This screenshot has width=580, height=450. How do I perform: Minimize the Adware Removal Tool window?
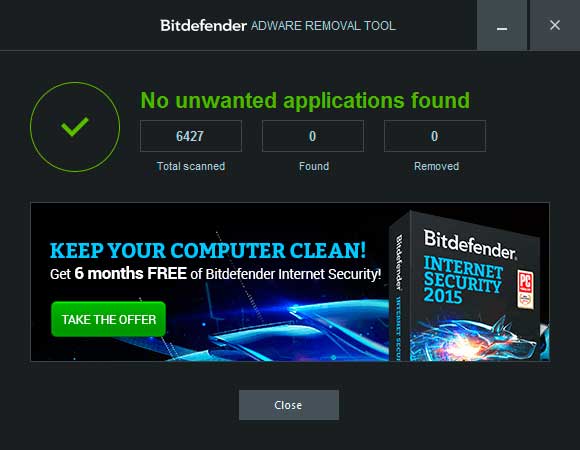pyautogui.click(x=502, y=25)
